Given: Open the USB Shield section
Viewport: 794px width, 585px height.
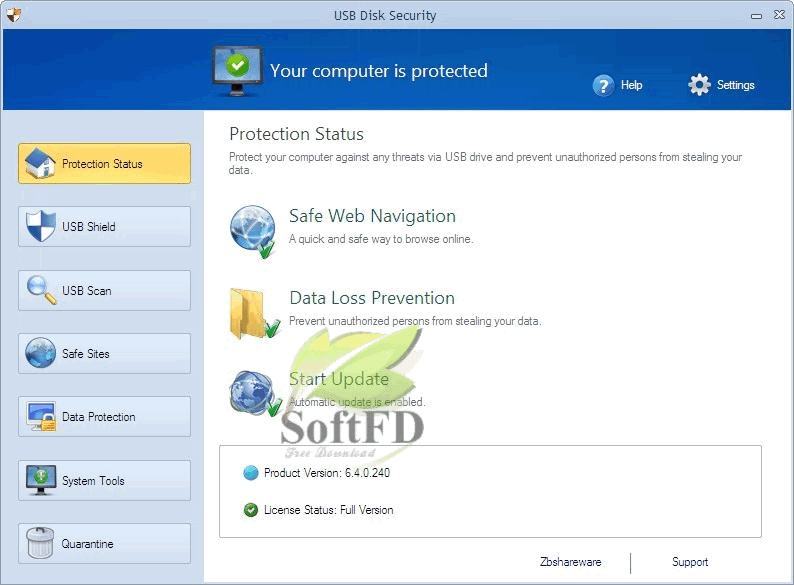Looking at the screenshot, I should click(104, 226).
